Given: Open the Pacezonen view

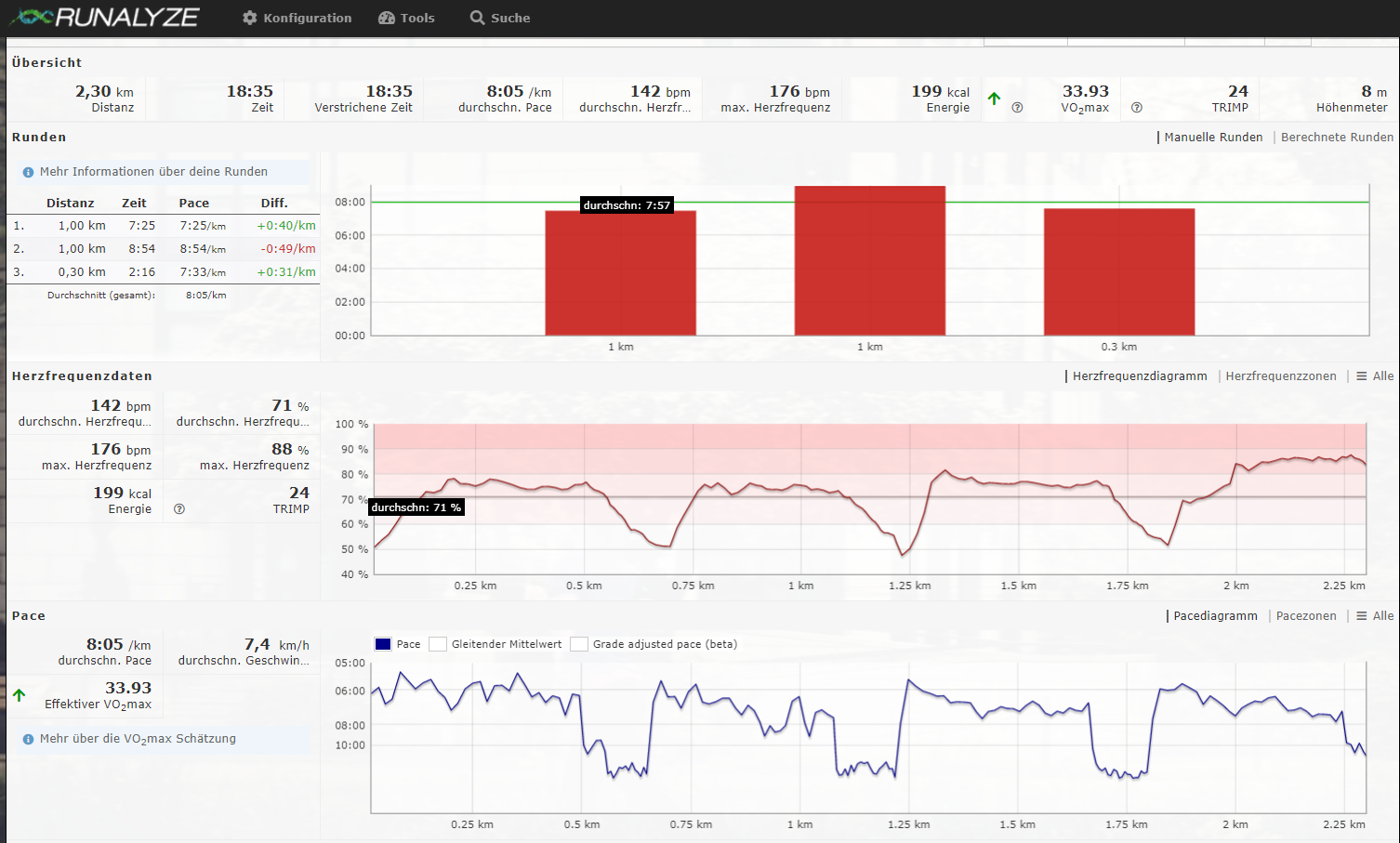Looking at the screenshot, I should [1305, 616].
